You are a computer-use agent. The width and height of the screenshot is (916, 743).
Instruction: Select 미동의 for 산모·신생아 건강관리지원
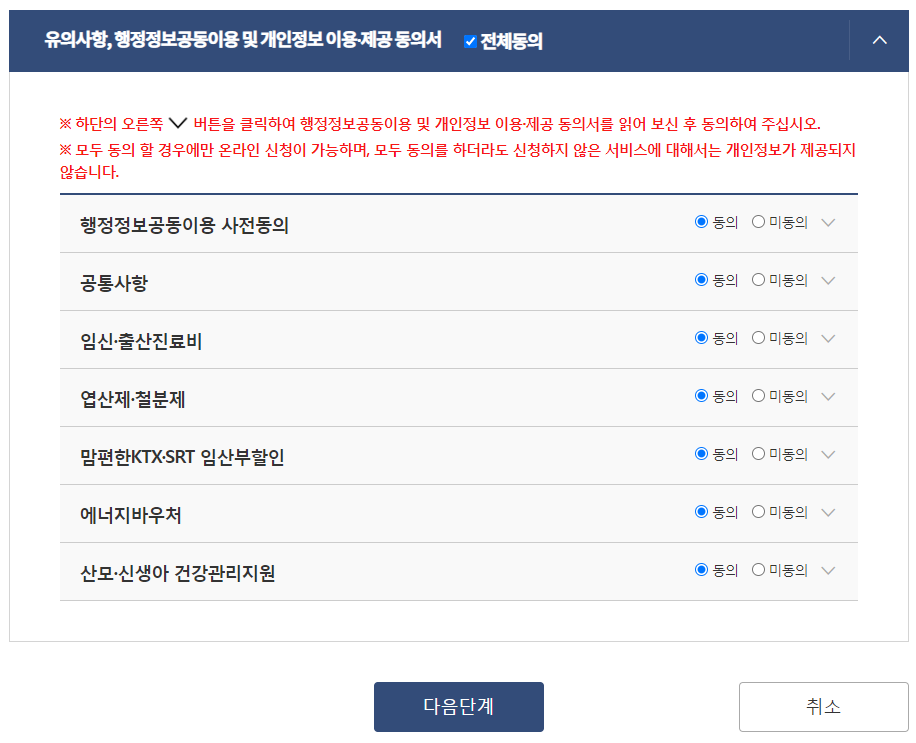pos(758,570)
